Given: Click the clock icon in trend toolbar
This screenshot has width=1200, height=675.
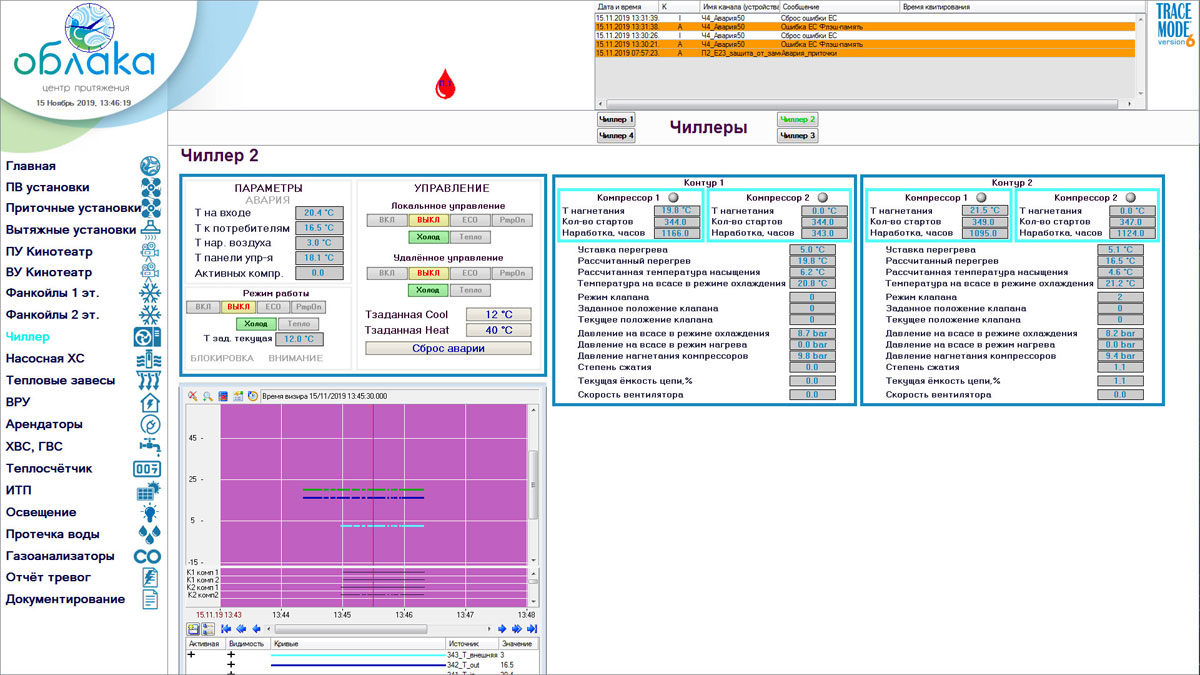Looking at the screenshot, I should click(x=253, y=396).
